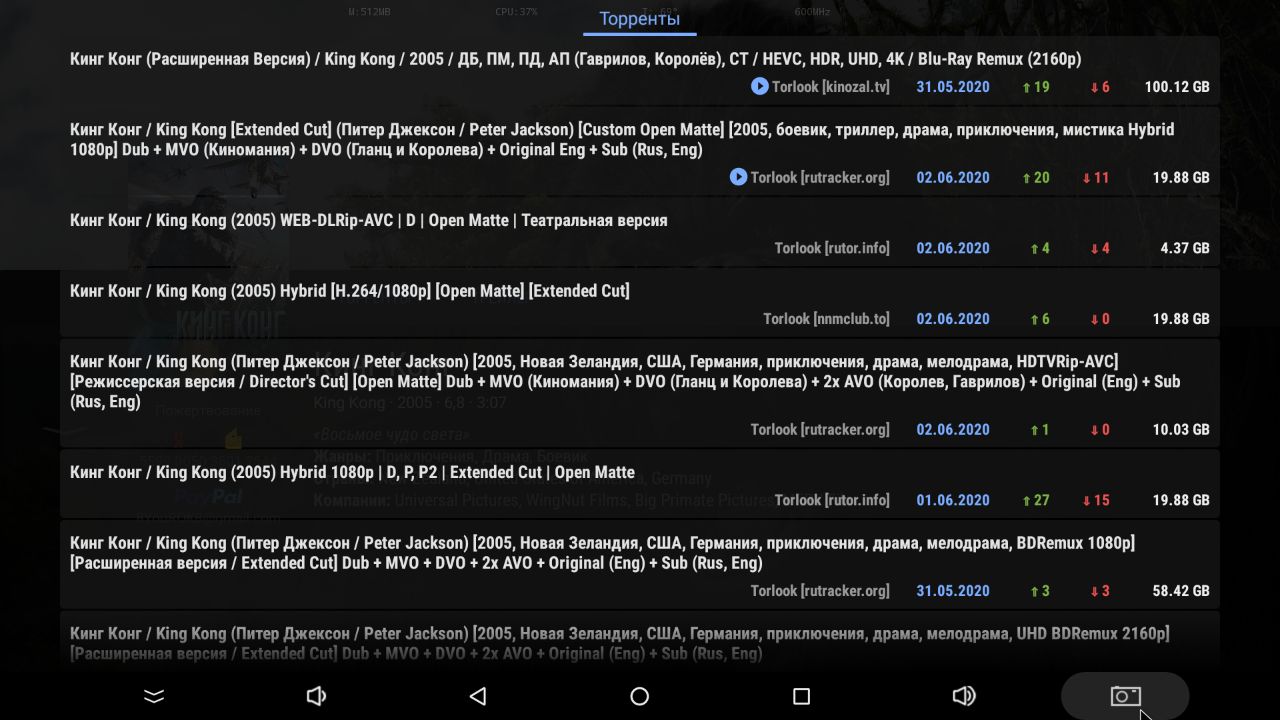Select the Hybrid [H.264/1080p] [Open Matte] torrent
The image size is (1280, 720).
640,302
